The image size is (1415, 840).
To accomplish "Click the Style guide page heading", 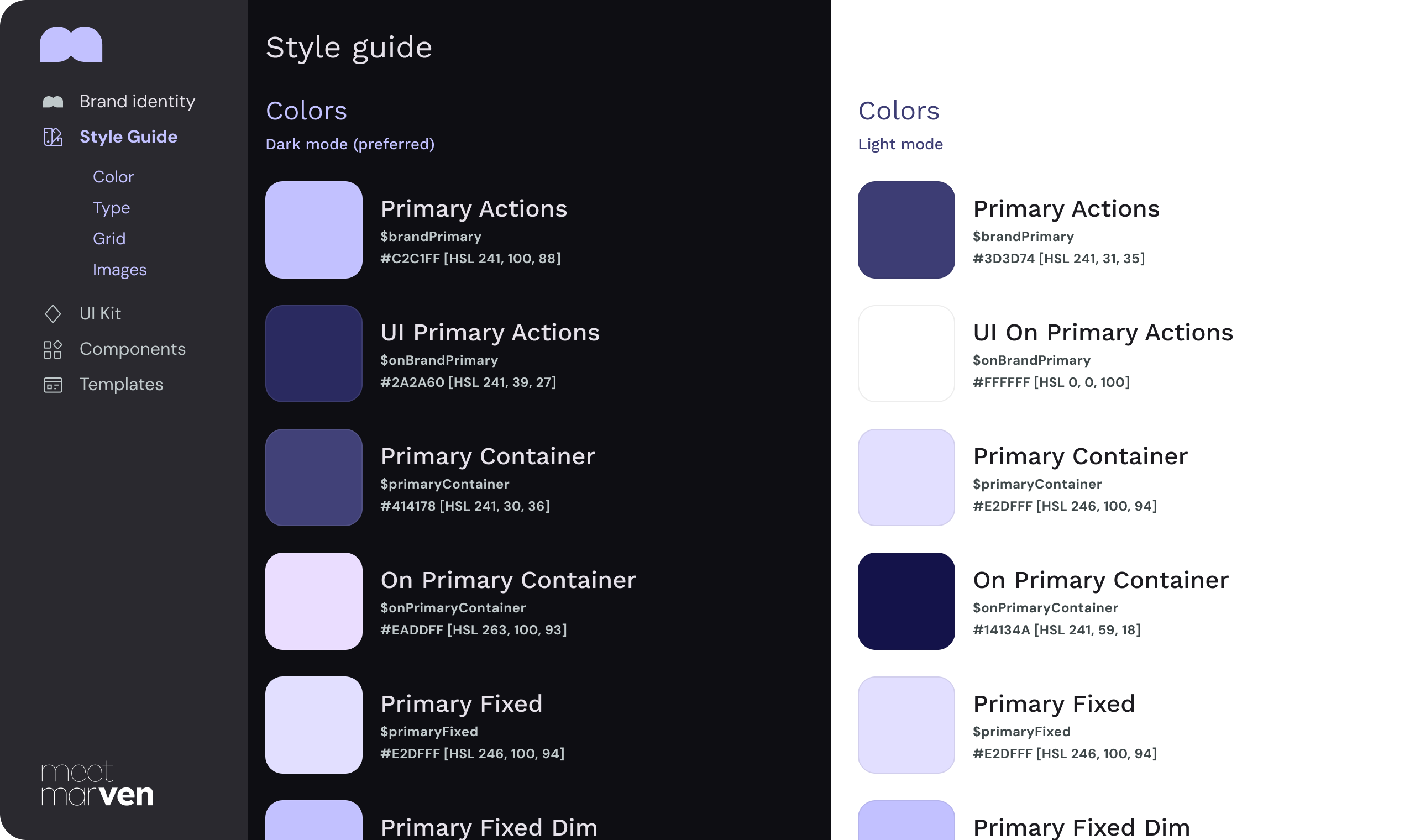I will click(x=349, y=48).
